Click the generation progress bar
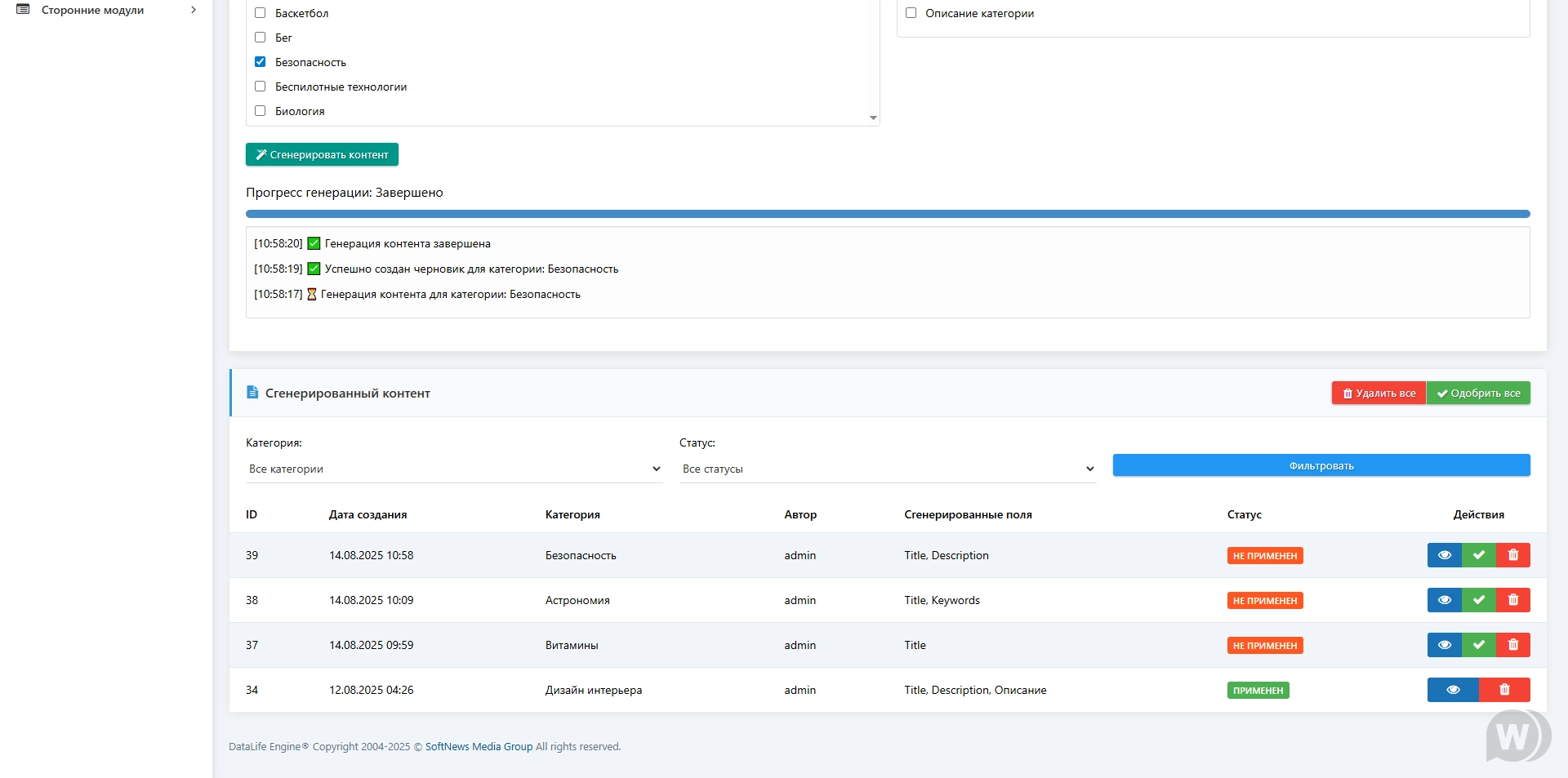1568x778 pixels. coord(887,214)
